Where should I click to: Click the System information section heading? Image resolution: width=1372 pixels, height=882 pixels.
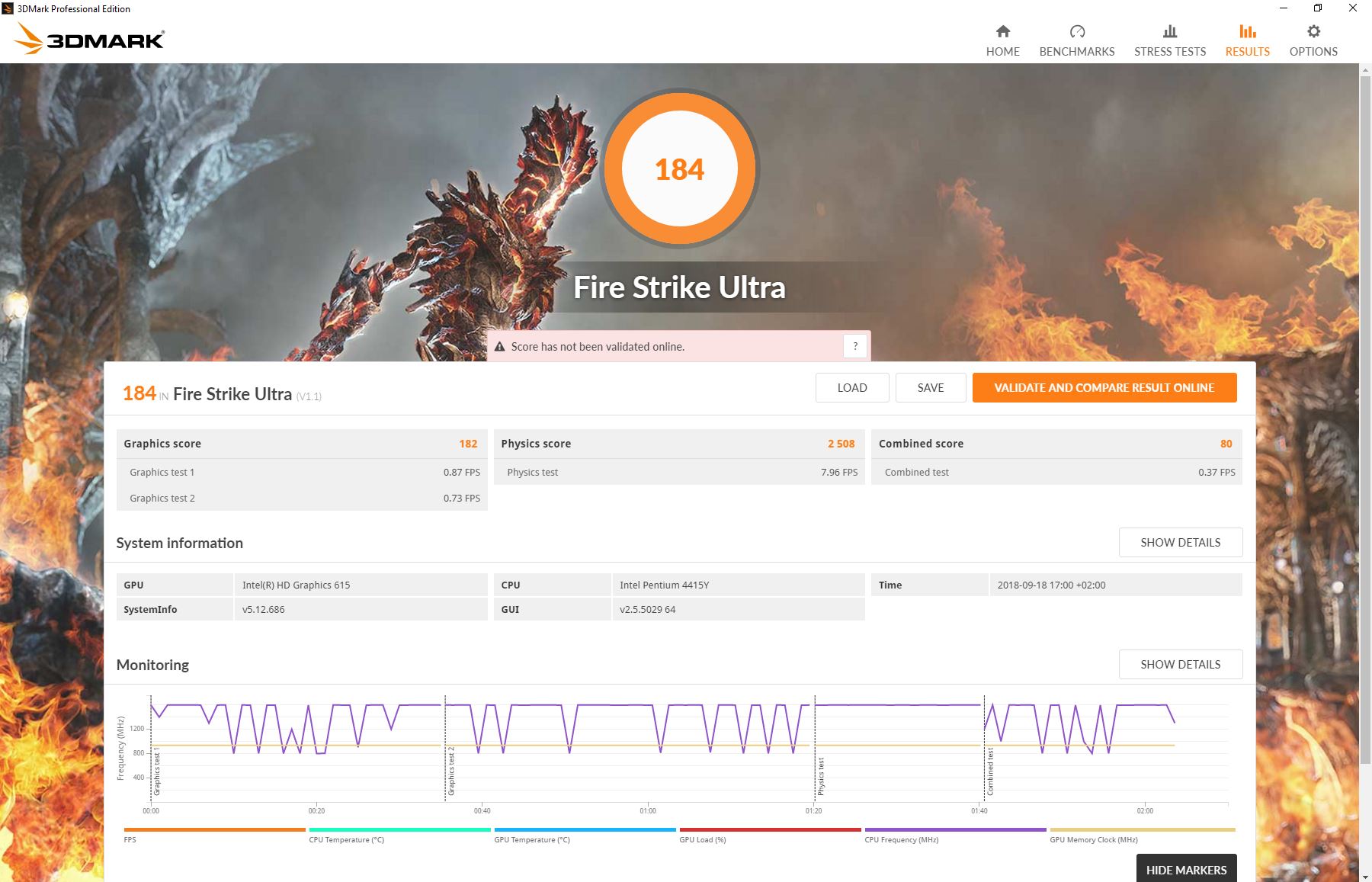pos(179,543)
